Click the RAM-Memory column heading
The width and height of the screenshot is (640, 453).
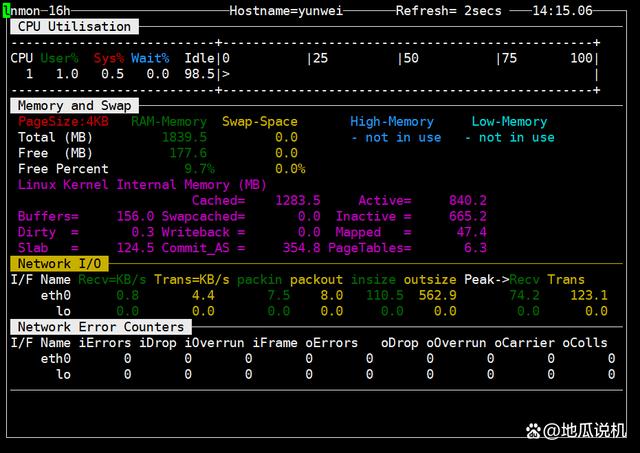(x=169, y=121)
